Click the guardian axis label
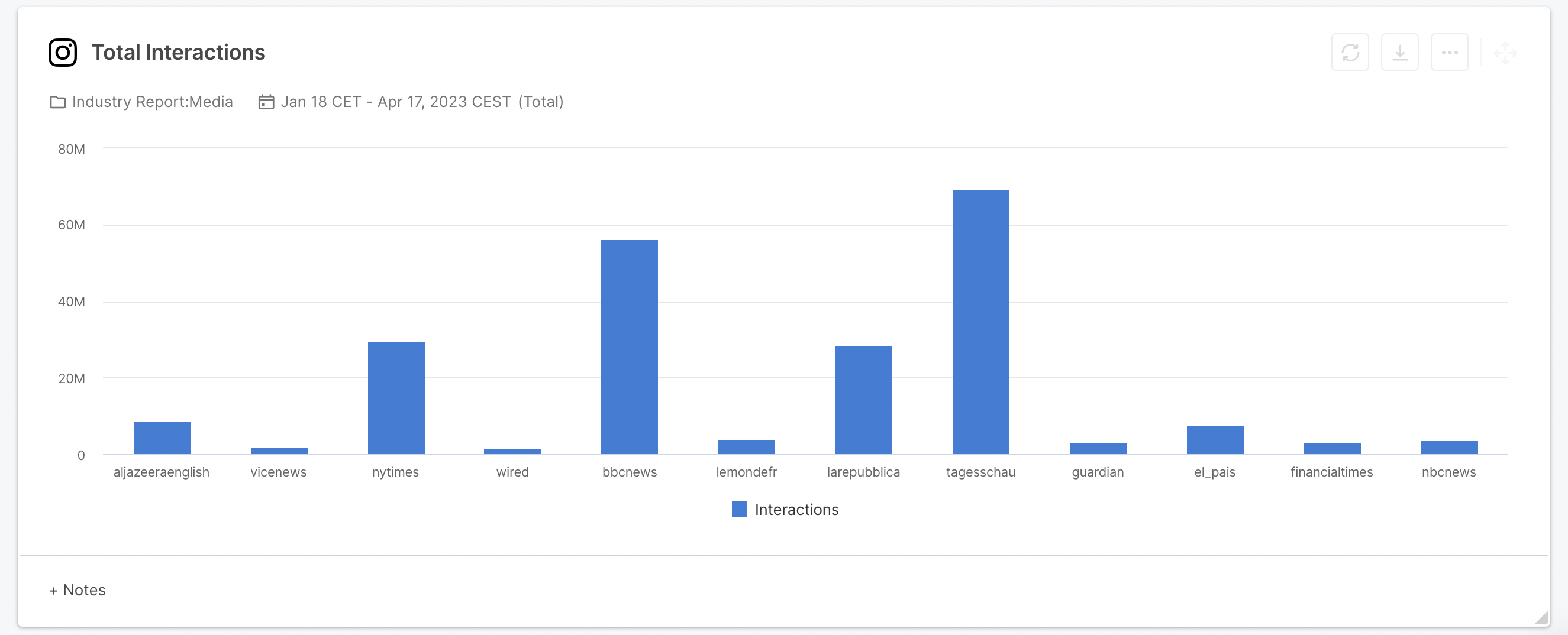 pyautogui.click(x=1098, y=472)
